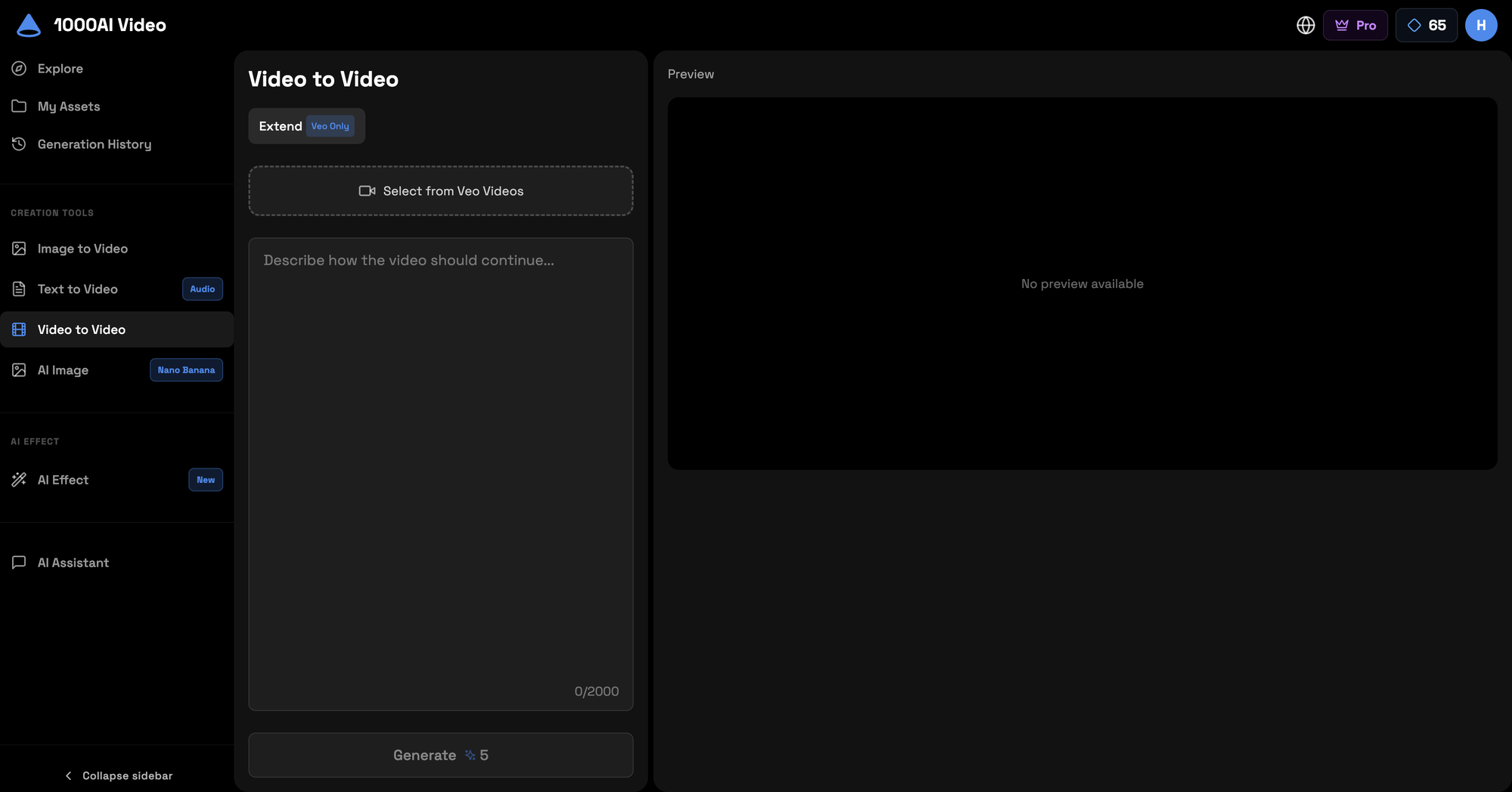Select Video to Video tool
Screen dimensions: 1512x792
pyautogui.click(x=116, y=329)
